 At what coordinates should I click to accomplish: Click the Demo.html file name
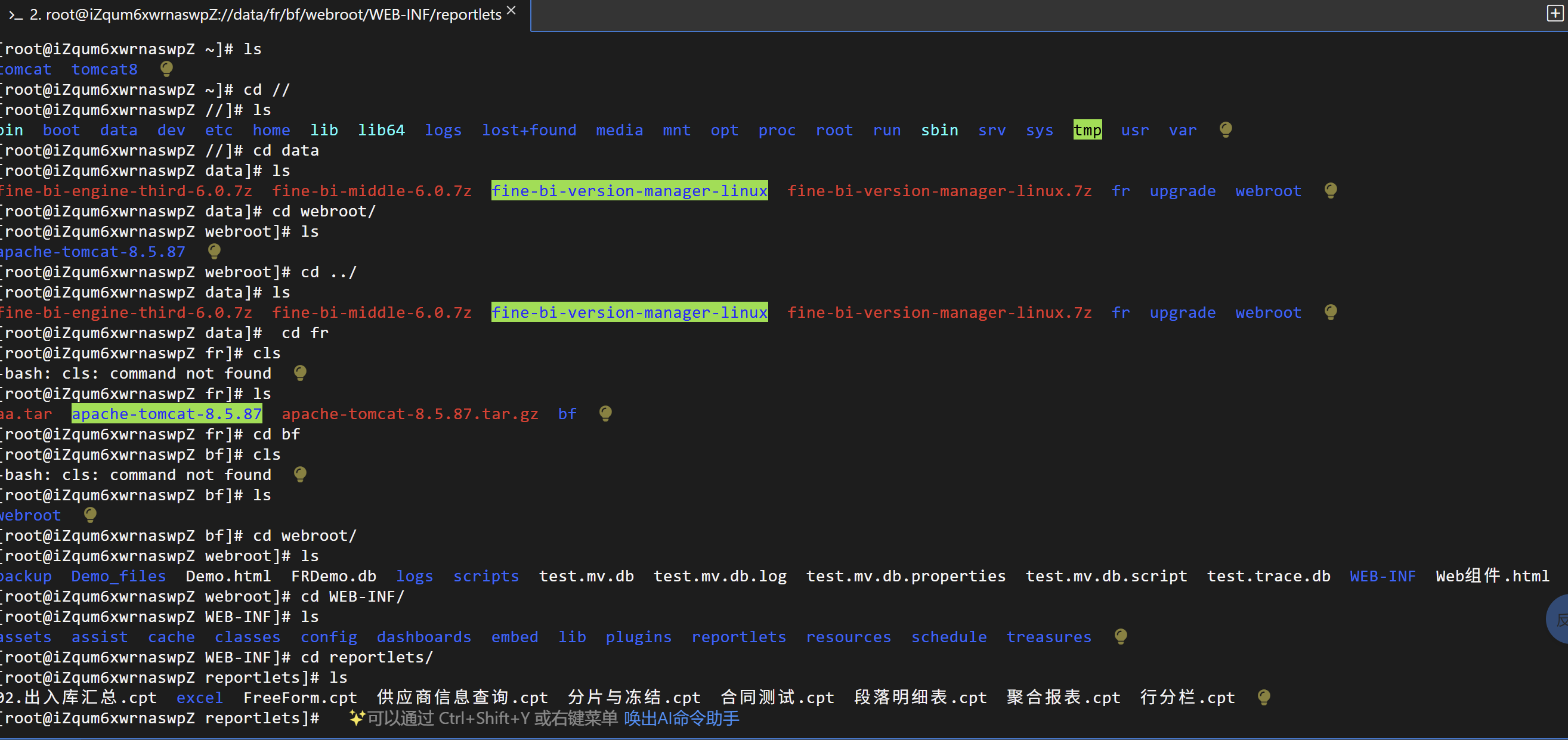[x=228, y=576]
